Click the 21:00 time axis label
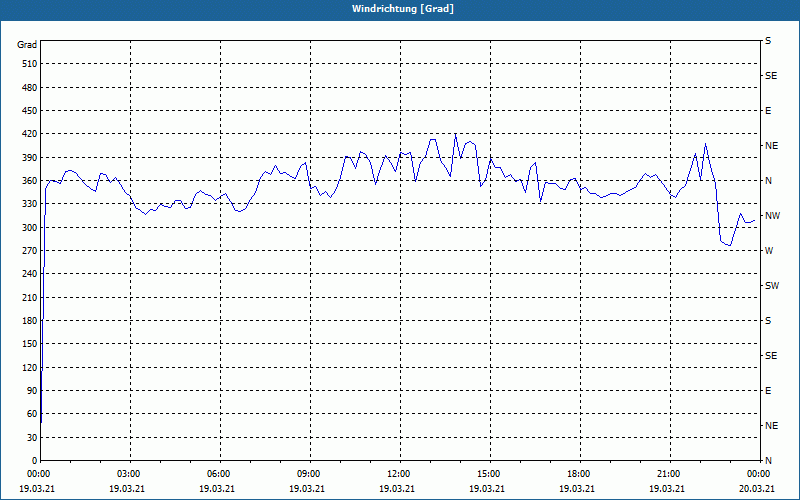 pyautogui.click(x=670, y=473)
